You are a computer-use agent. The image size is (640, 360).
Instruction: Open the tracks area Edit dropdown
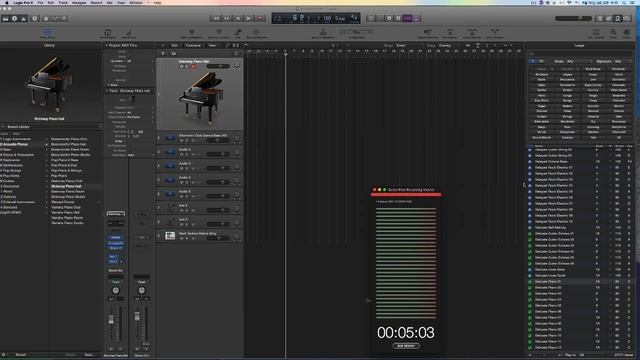(174, 45)
